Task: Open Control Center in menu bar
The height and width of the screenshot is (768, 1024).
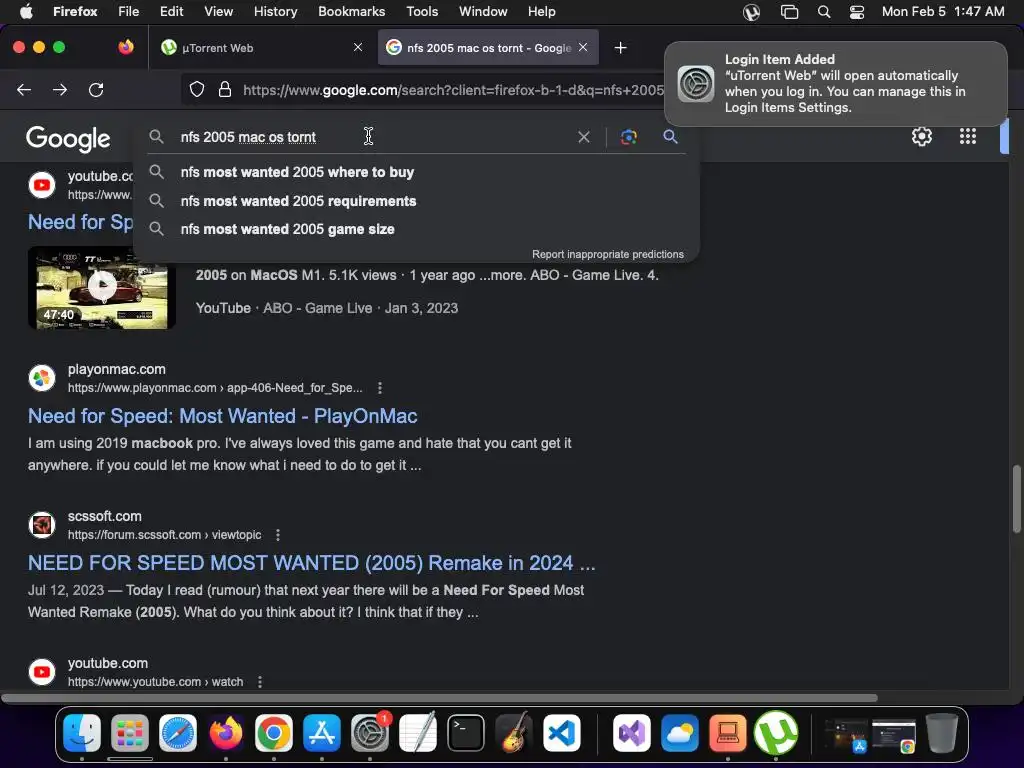Action: click(857, 12)
